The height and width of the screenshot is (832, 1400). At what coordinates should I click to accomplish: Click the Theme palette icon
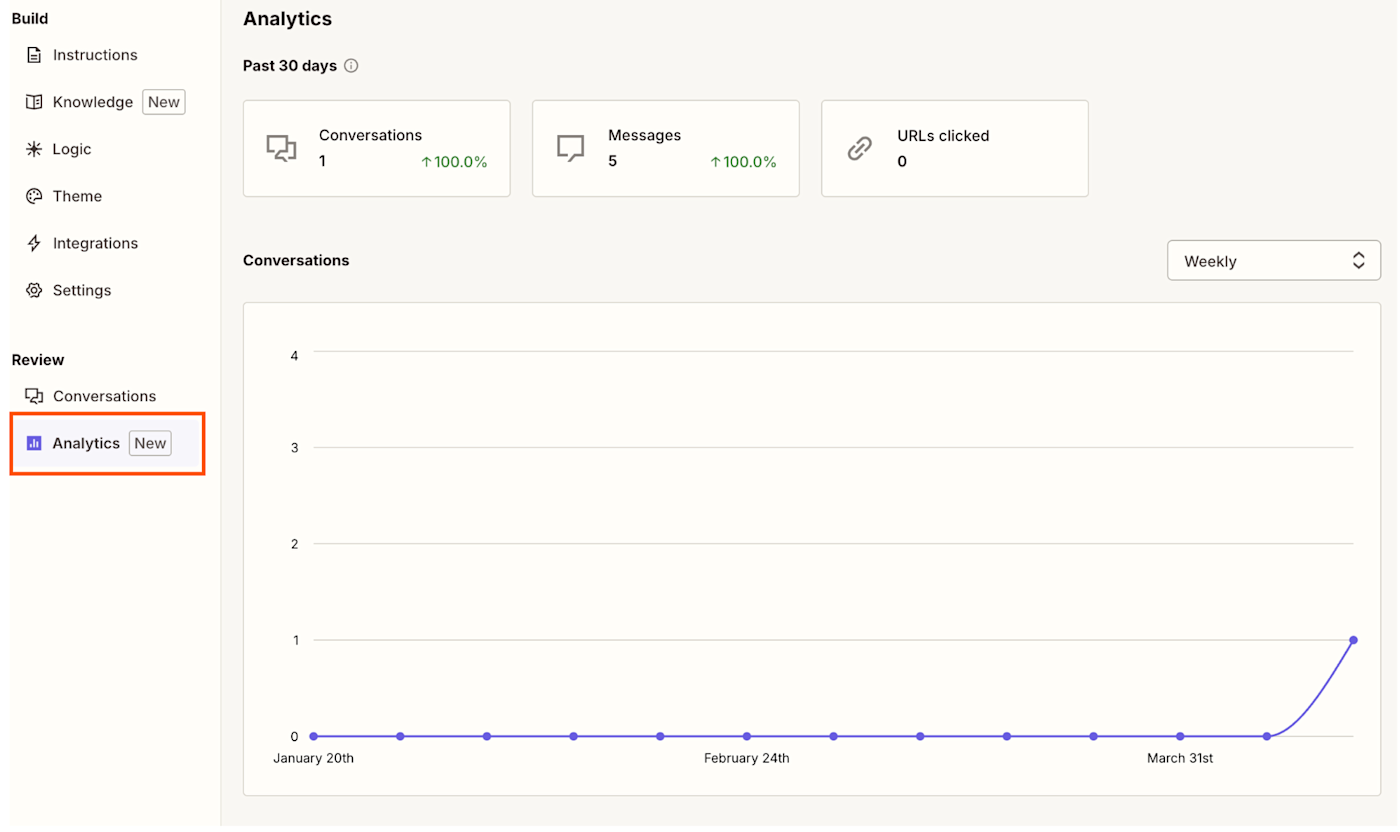click(34, 196)
